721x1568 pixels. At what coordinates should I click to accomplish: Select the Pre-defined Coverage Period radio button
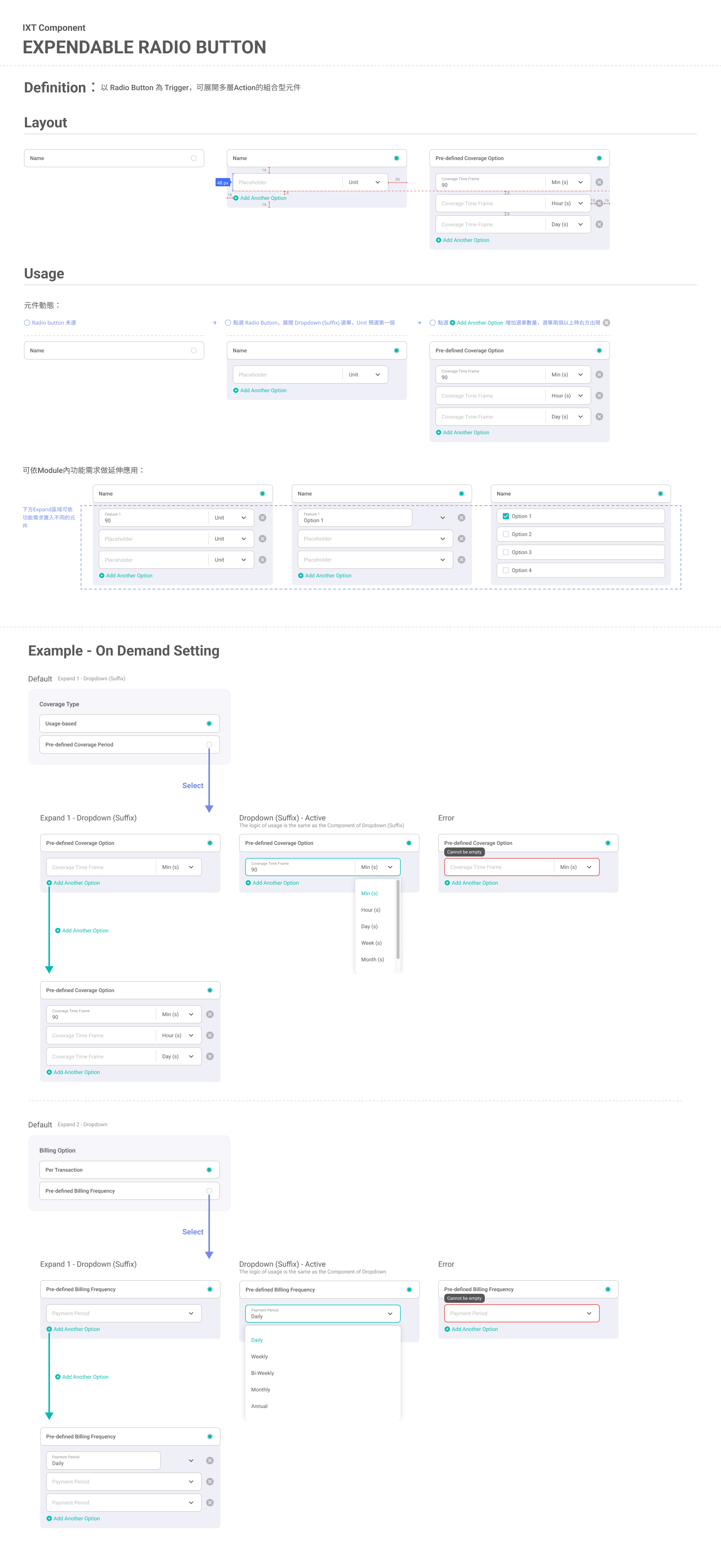tap(209, 745)
